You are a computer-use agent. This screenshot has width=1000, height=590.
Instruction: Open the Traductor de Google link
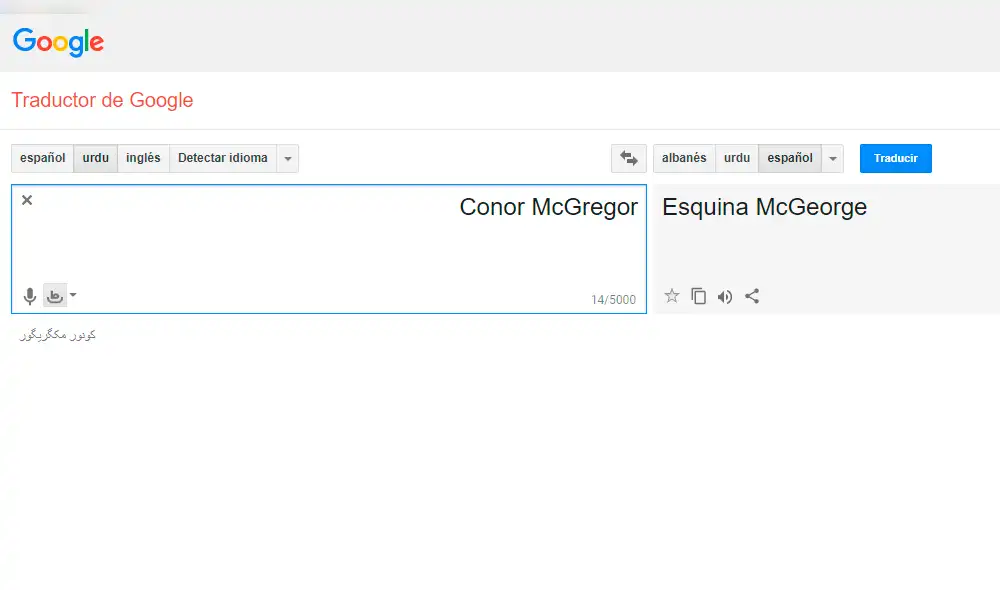coord(102,100)
